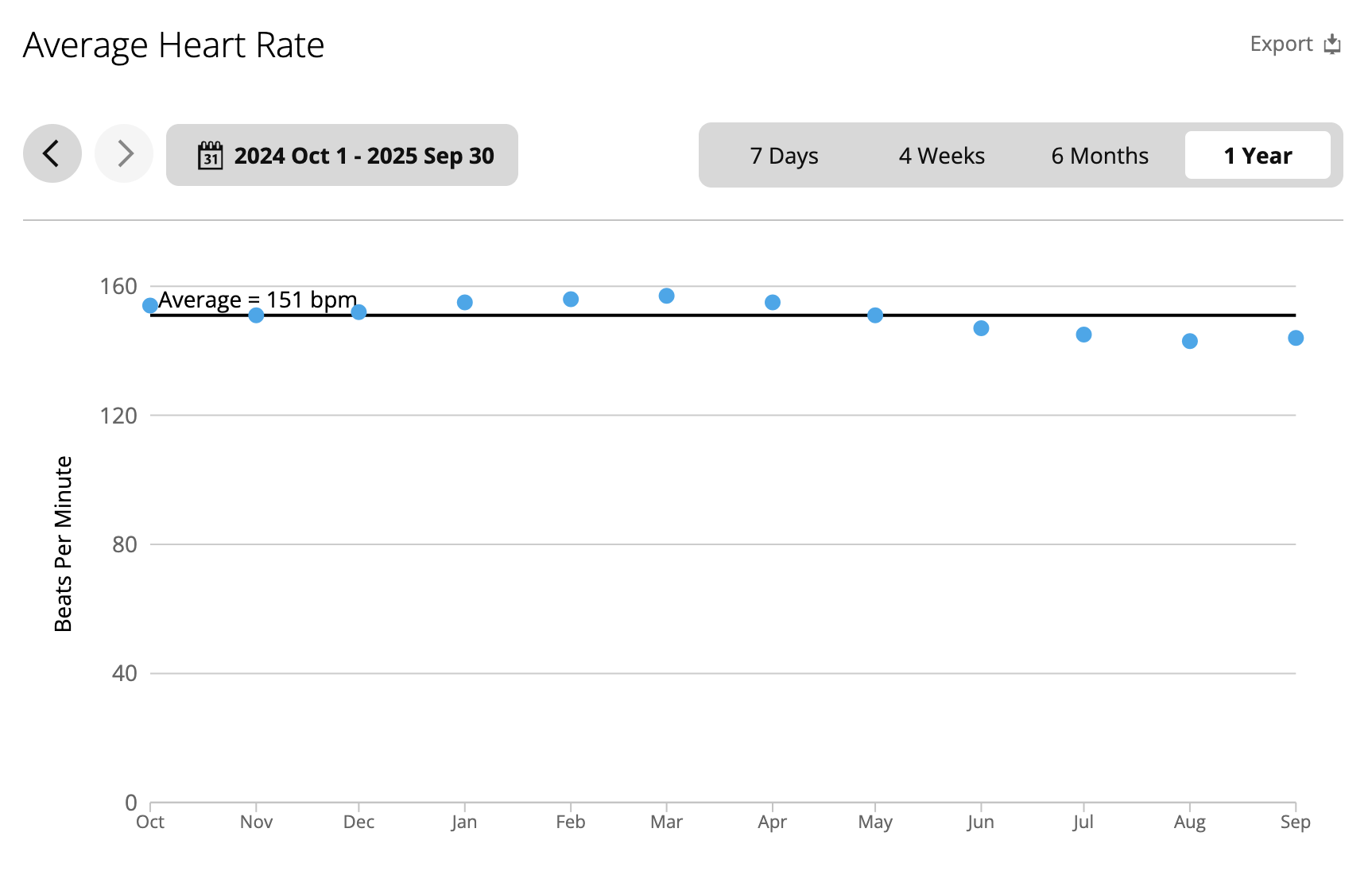Click the October heart rate data point
The width and height of the screenshot is (1372, 871).
click(x=150, y=306)
